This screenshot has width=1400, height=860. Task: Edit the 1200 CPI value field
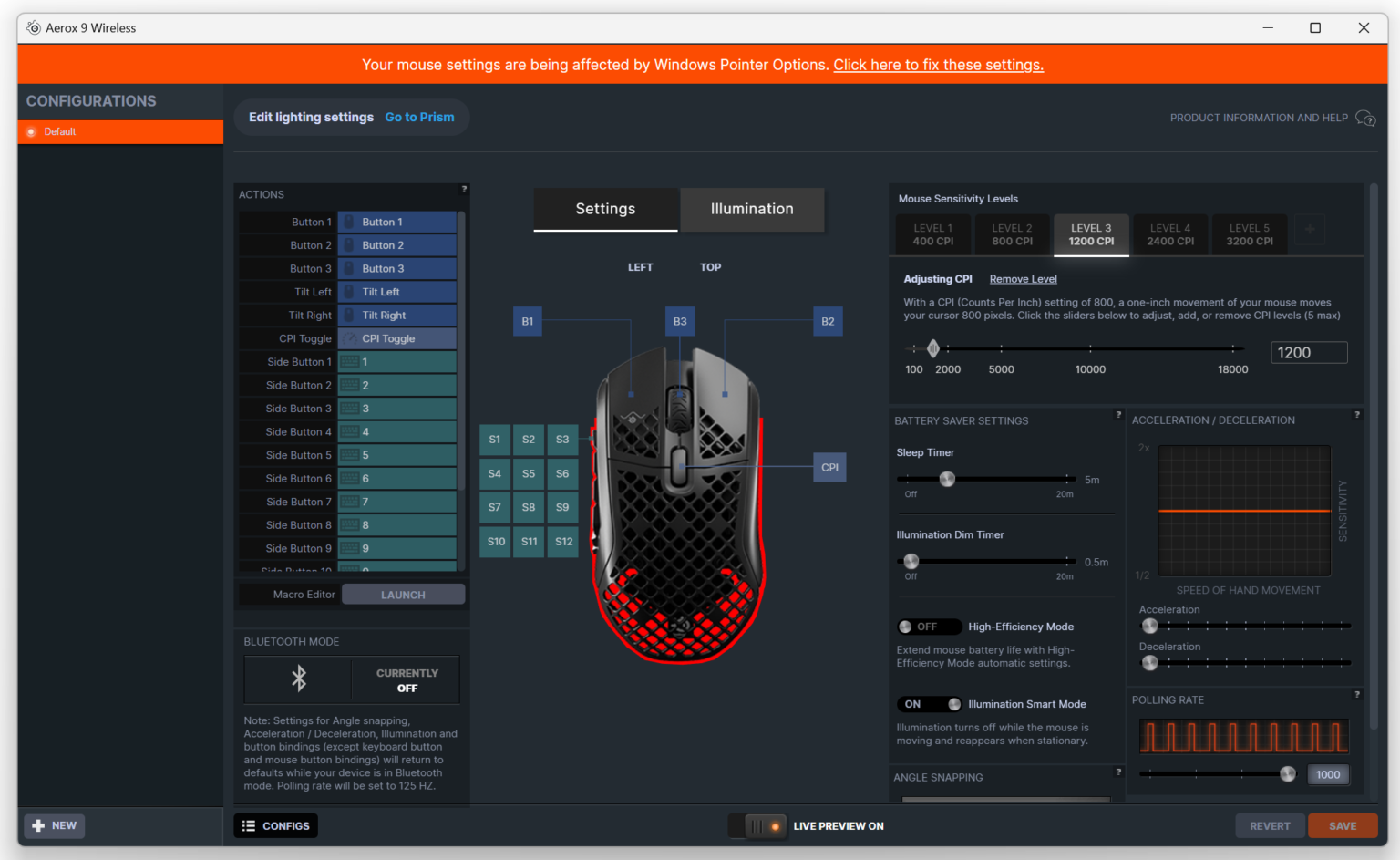tap(1309, 352)
